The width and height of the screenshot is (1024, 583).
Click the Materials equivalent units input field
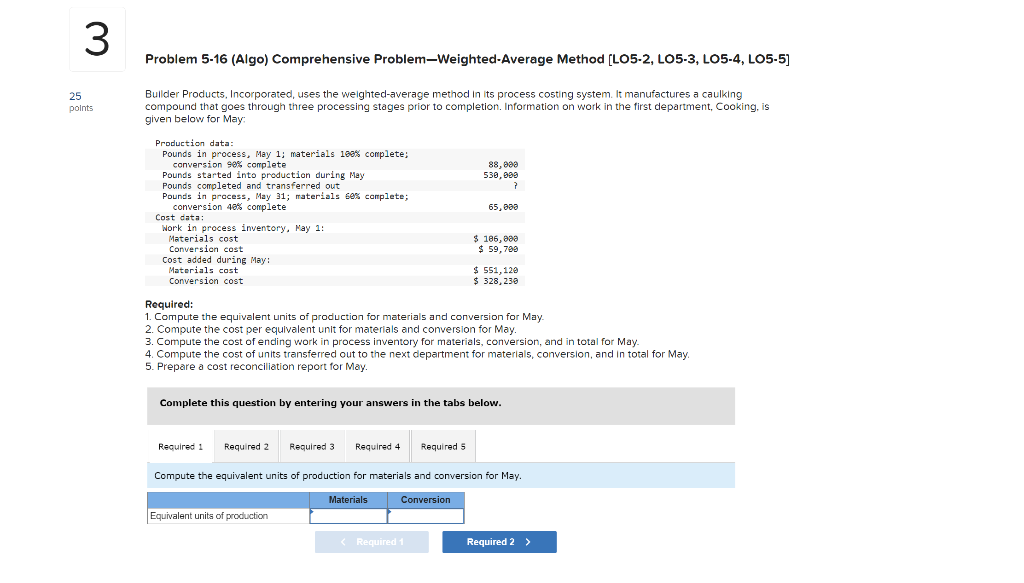(348, 516)
